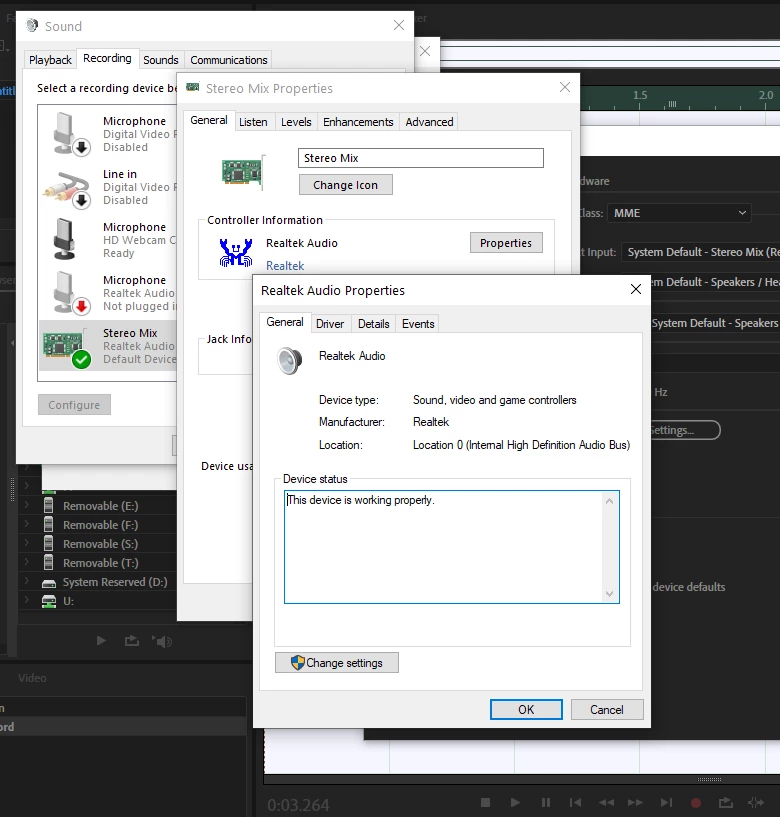Open the Events tab in Realtek Audio Properties

[x=418, y=324]
